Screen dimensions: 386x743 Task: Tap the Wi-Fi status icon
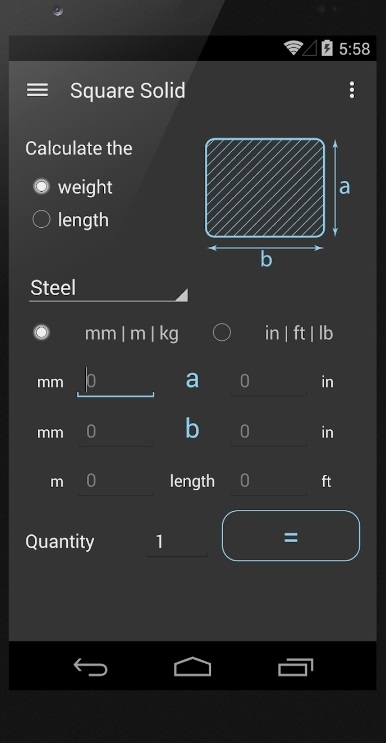[x=293, y=48]
